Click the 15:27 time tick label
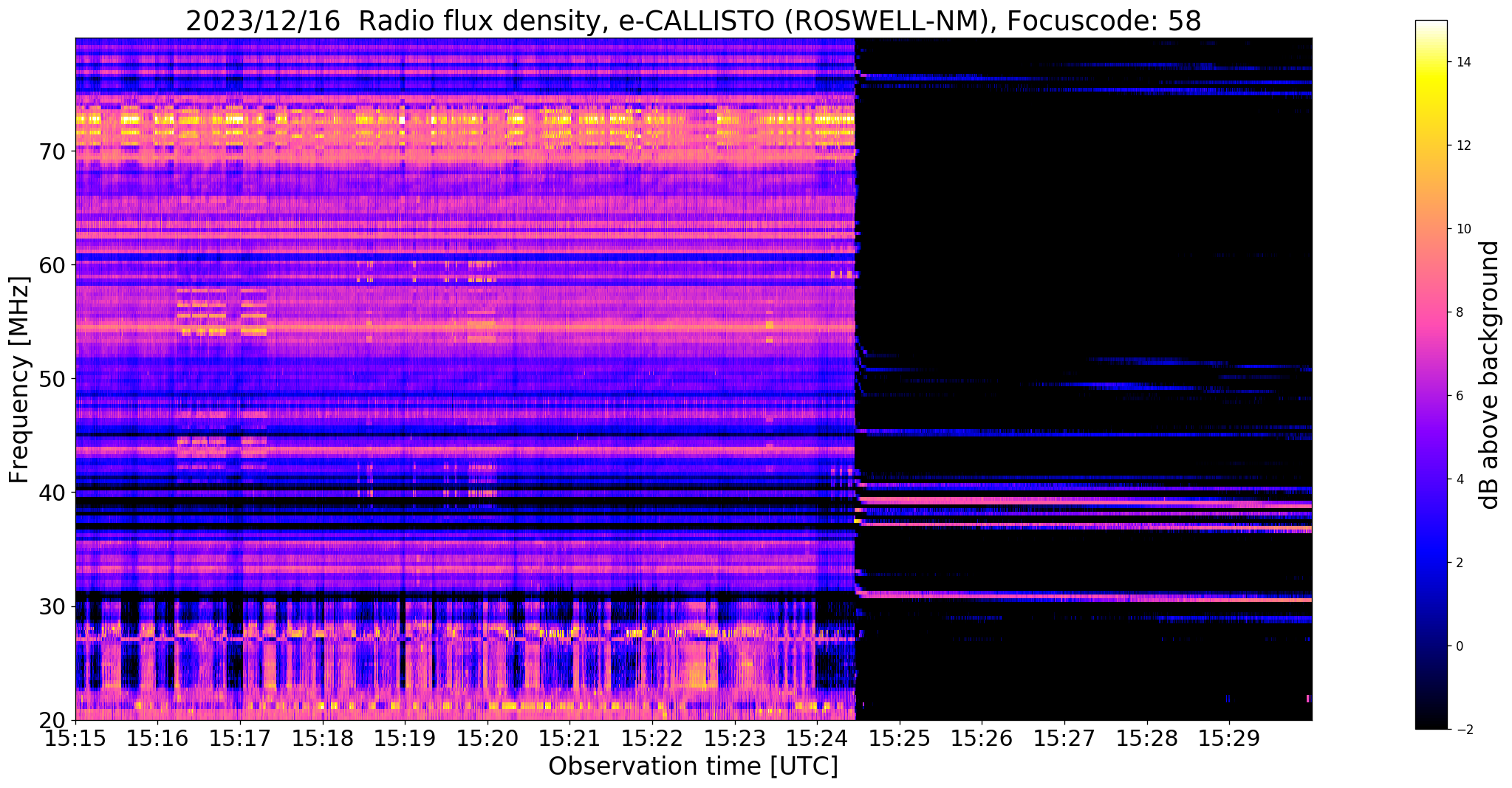 pyautogui.click(x=1065, y=737)
